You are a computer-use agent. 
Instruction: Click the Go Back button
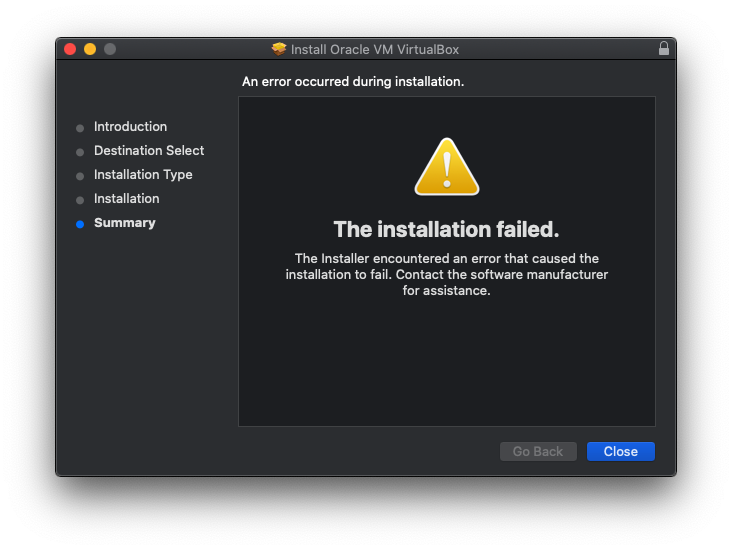coord(538,451)
